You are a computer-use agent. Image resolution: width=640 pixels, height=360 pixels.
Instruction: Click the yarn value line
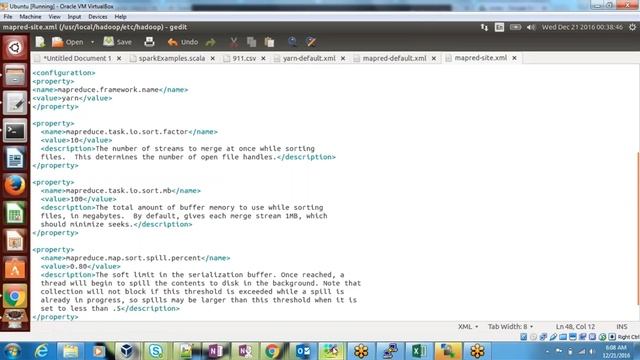[72, 98]
